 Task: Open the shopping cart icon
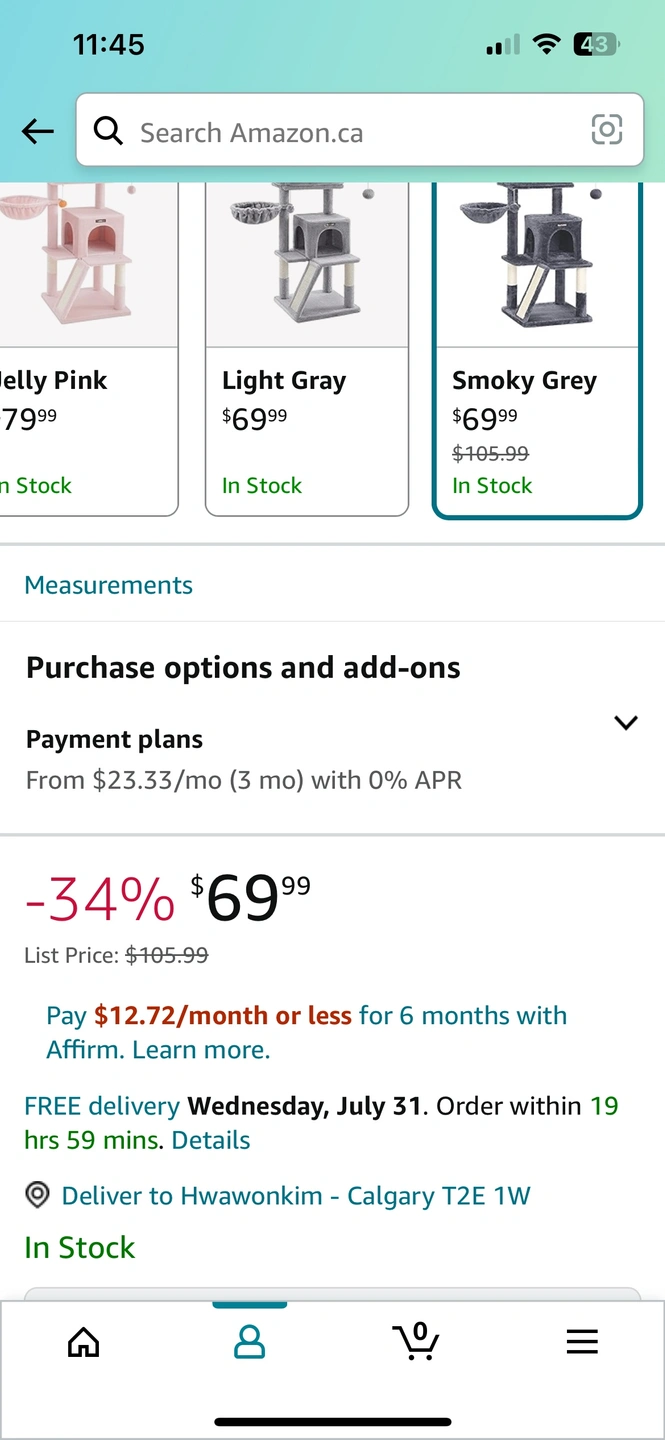tap(416, 1341)
